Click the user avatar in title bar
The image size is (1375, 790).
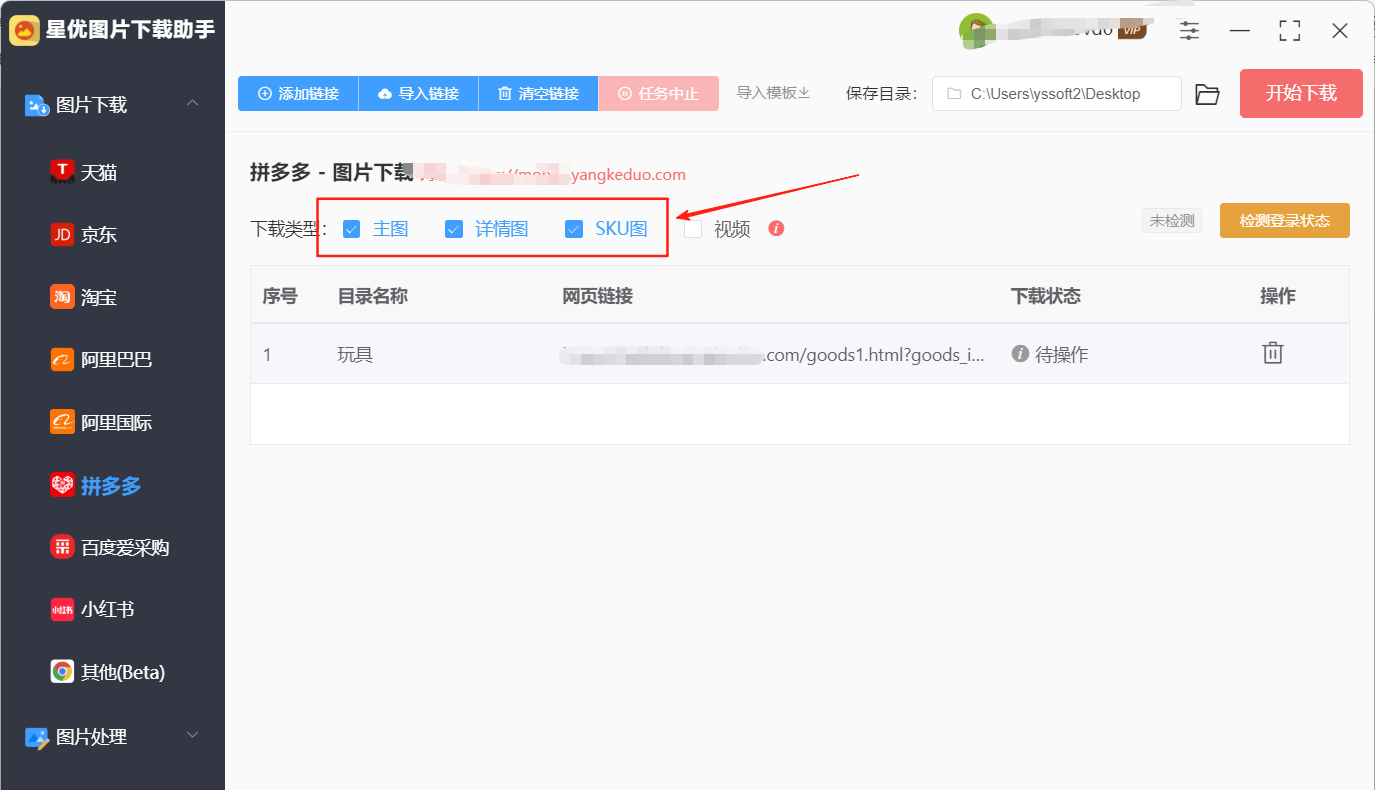pyautogui.click(x=975, y=29)
